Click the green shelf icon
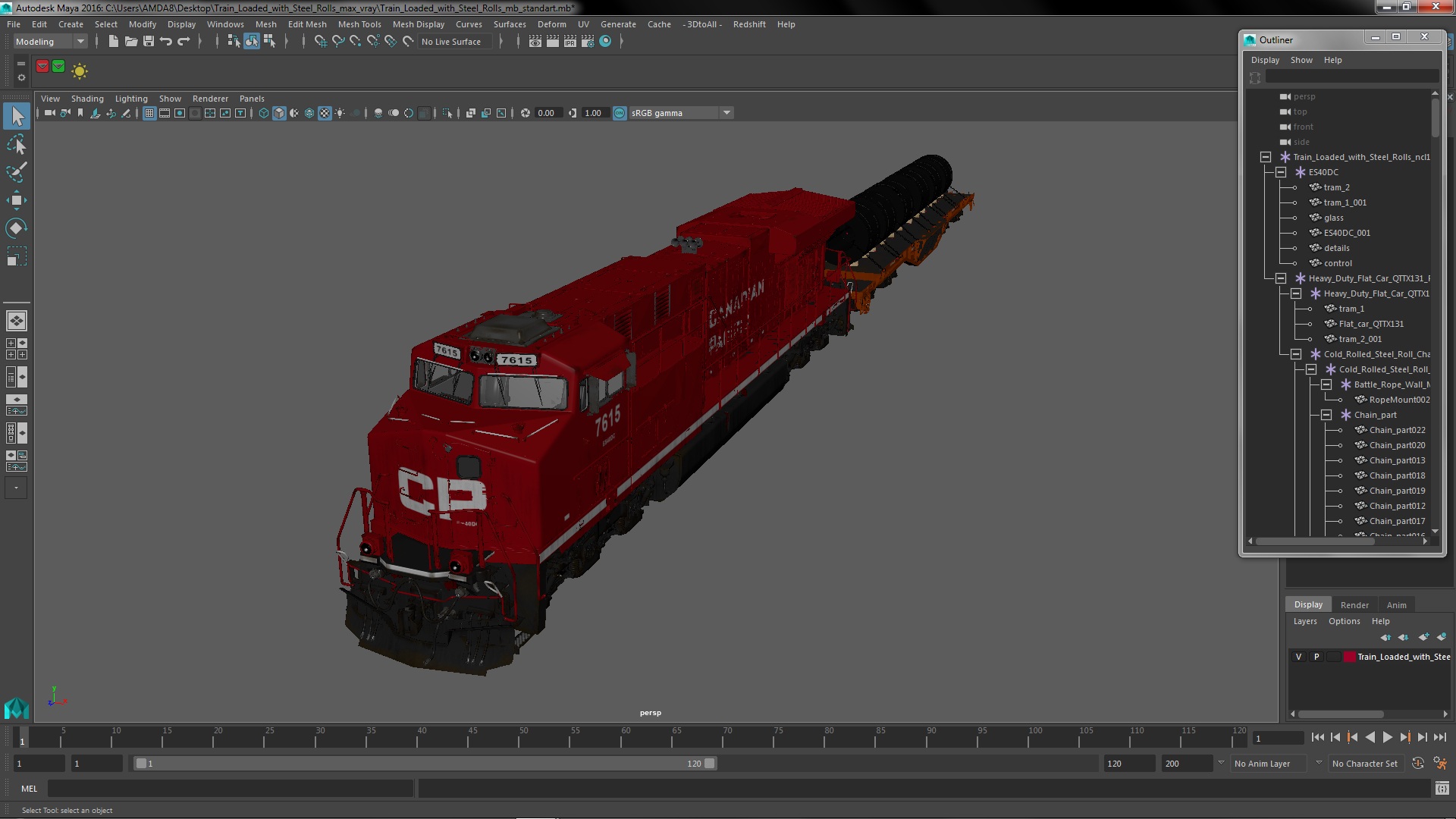This screenshot has height=819, width=1456. pos(58,67)
